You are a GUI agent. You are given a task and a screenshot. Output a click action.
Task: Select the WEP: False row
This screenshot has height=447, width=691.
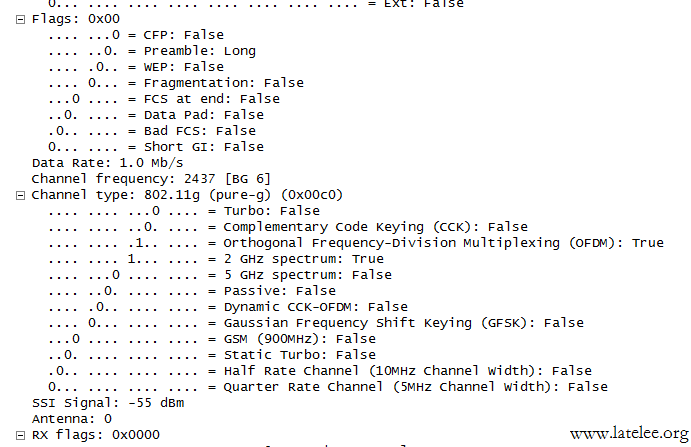(136, 67)
